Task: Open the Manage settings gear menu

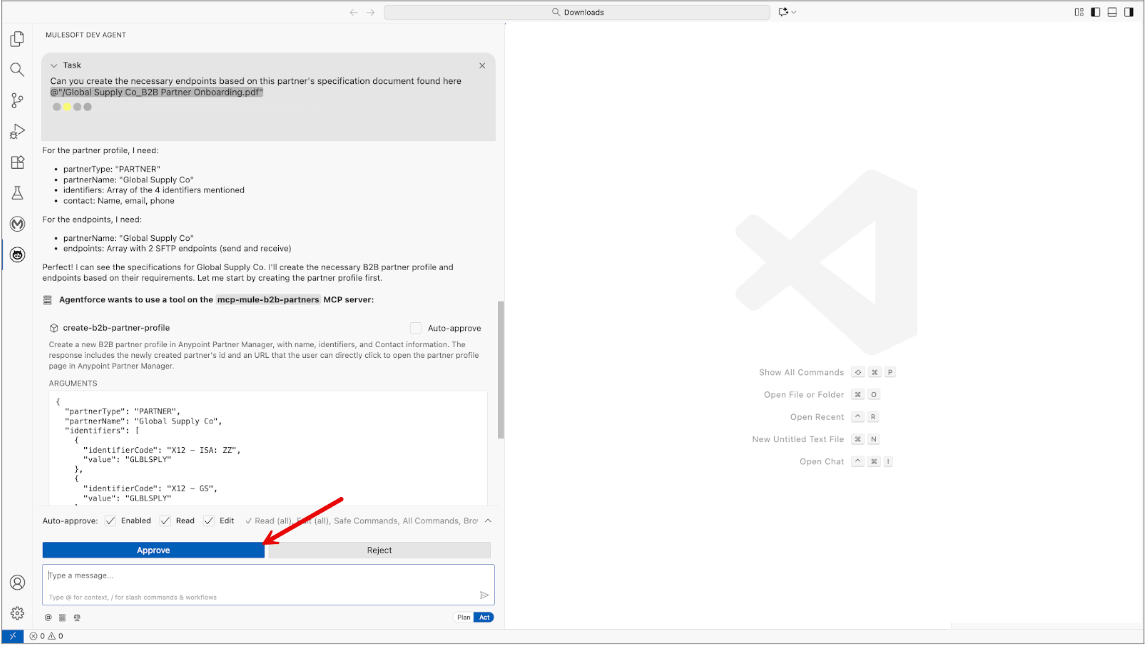Action: click(x=17, y=614)
